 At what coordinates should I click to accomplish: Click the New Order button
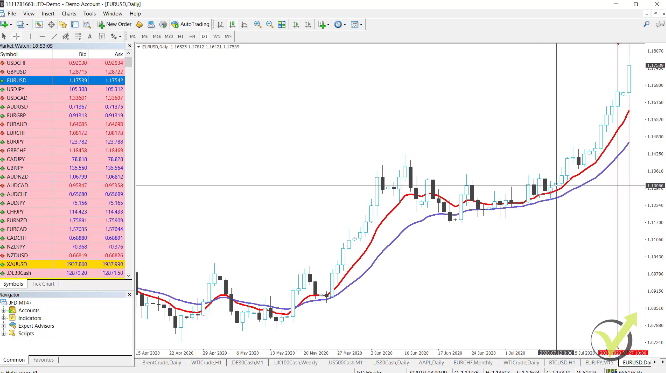(115, 25)
